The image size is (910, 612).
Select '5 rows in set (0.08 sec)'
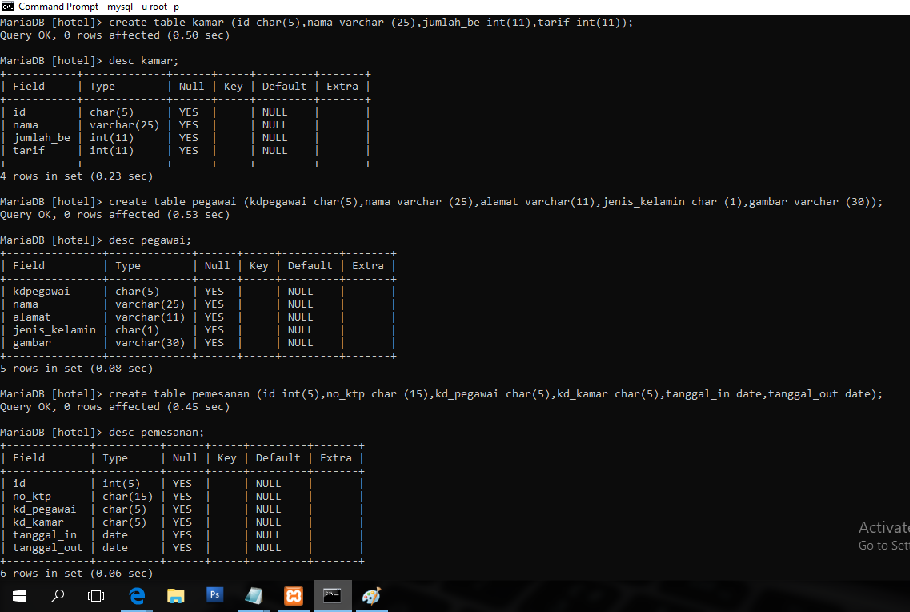pos(77,368)
